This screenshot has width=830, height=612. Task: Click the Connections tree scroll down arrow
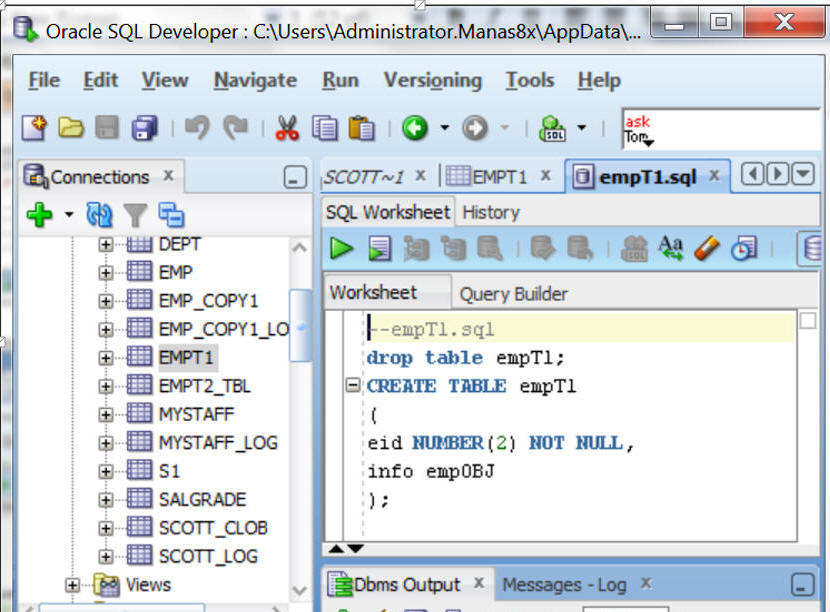click(300, 590)
